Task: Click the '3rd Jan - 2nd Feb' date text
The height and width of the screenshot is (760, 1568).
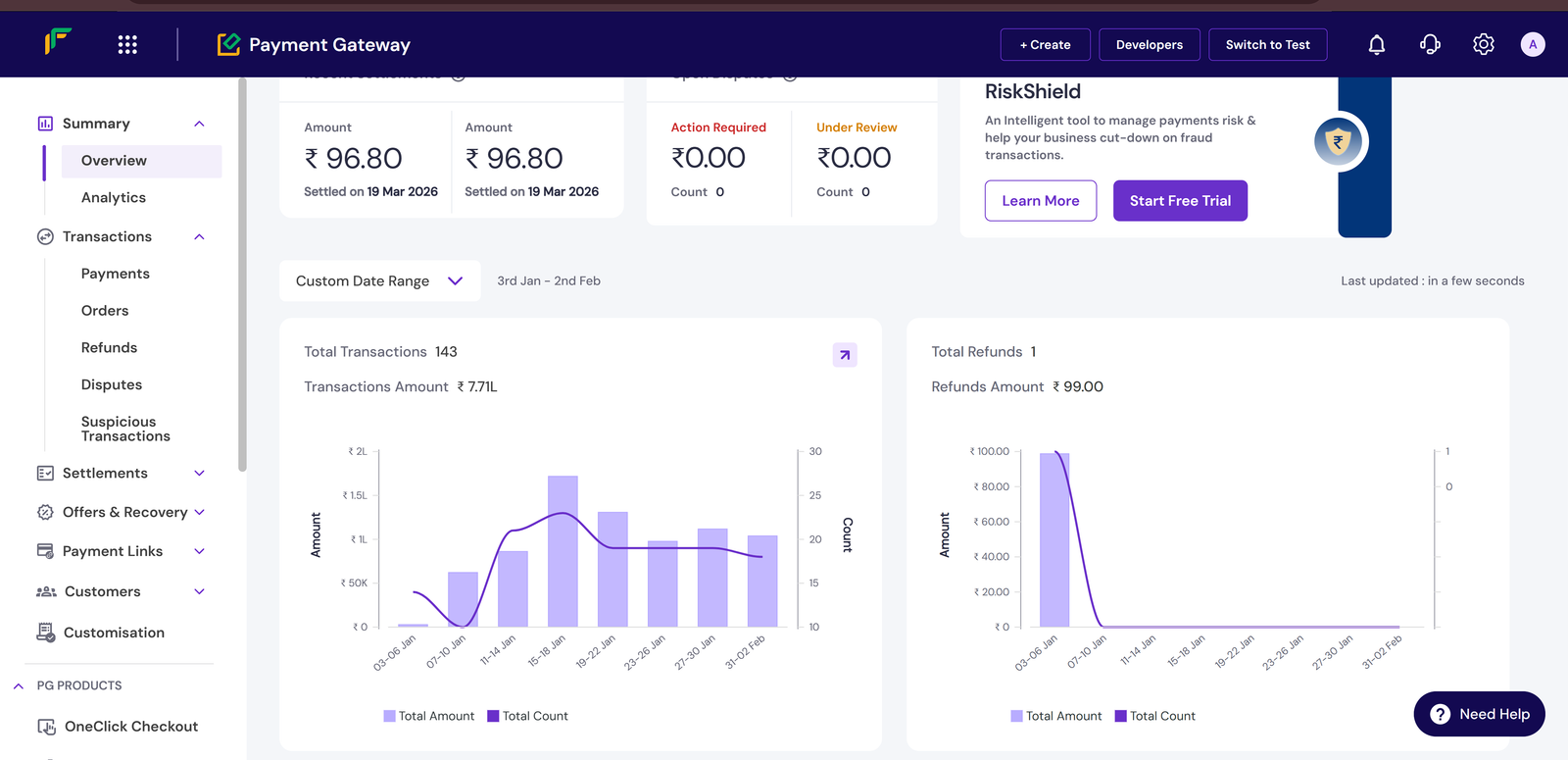Action: point(549,280)
